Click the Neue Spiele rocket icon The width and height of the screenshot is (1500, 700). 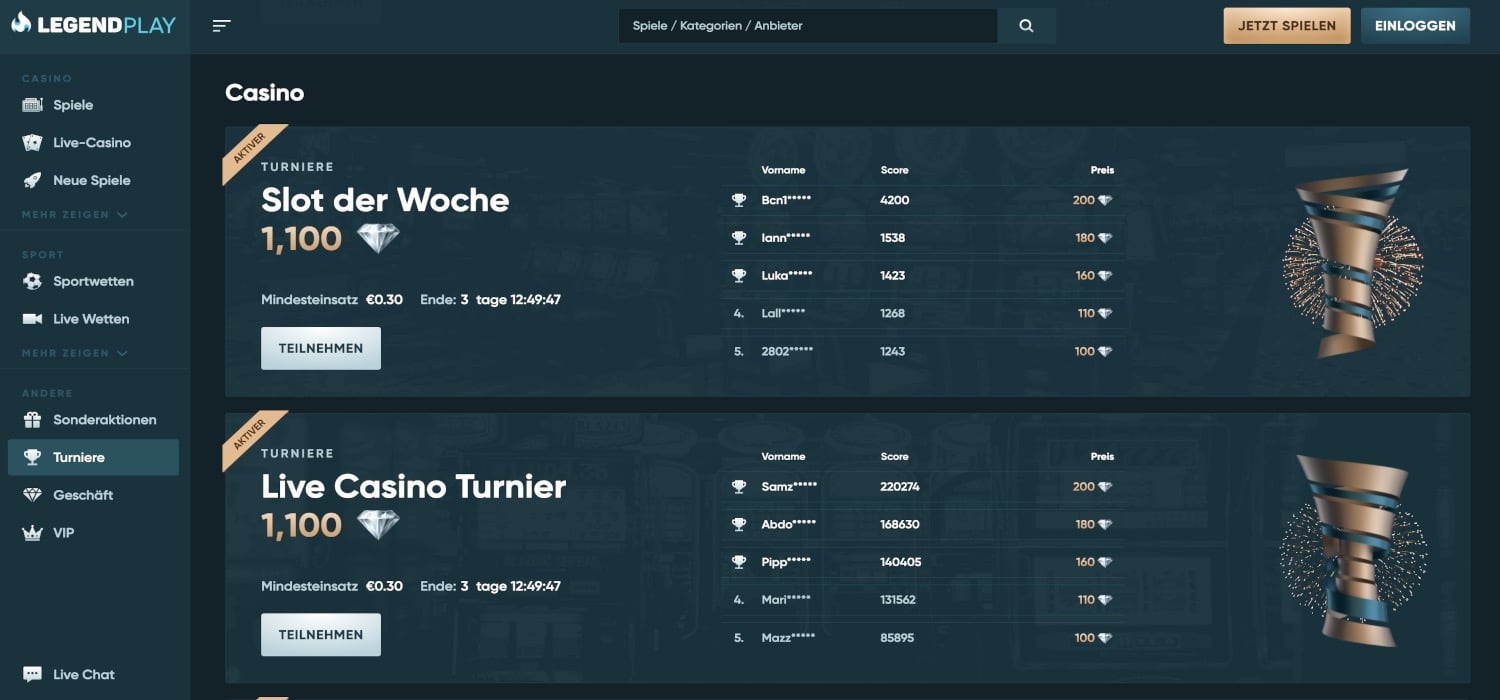tap(33, 181)
